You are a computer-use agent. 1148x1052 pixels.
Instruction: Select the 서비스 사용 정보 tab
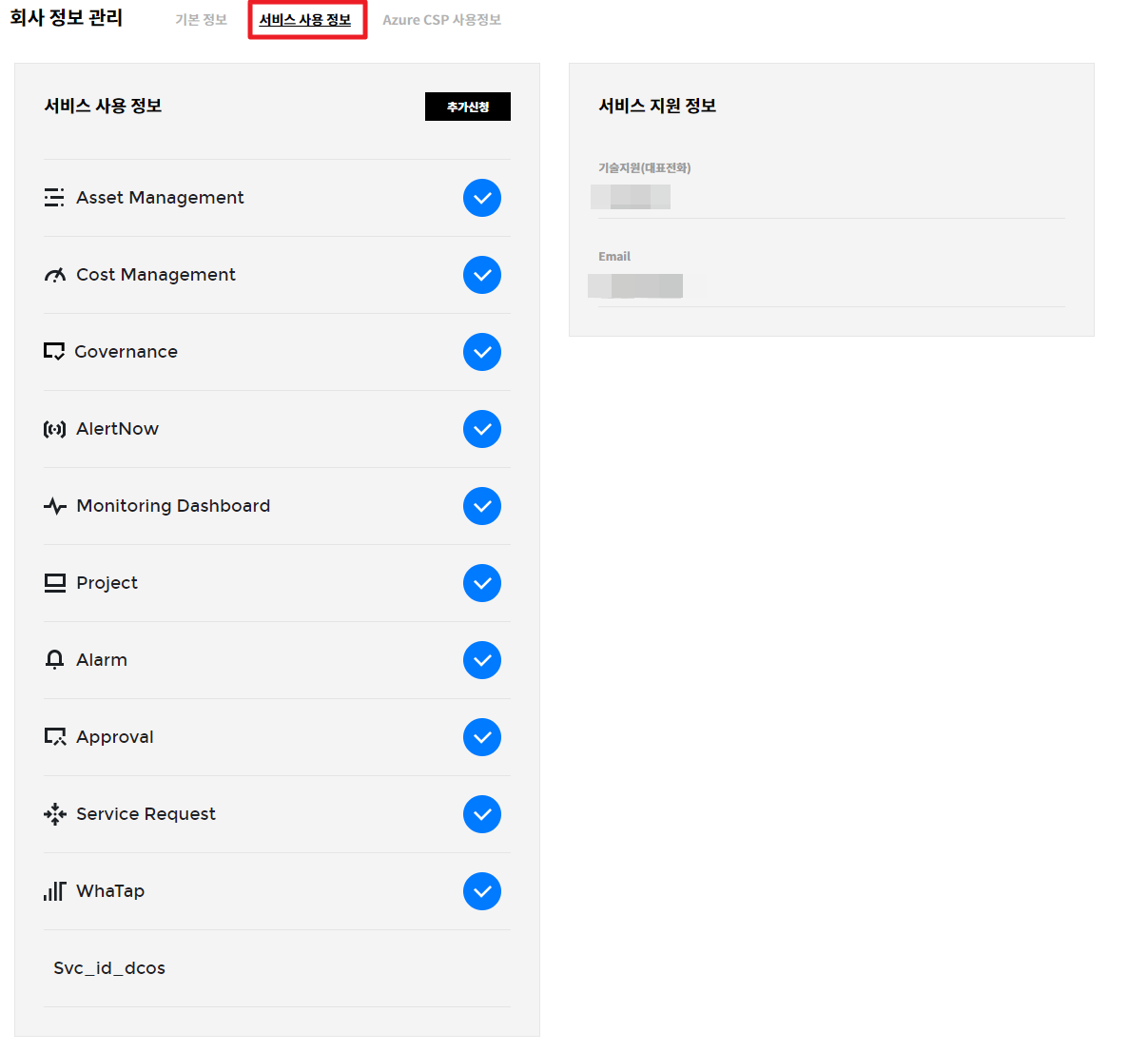click(305, 20)
